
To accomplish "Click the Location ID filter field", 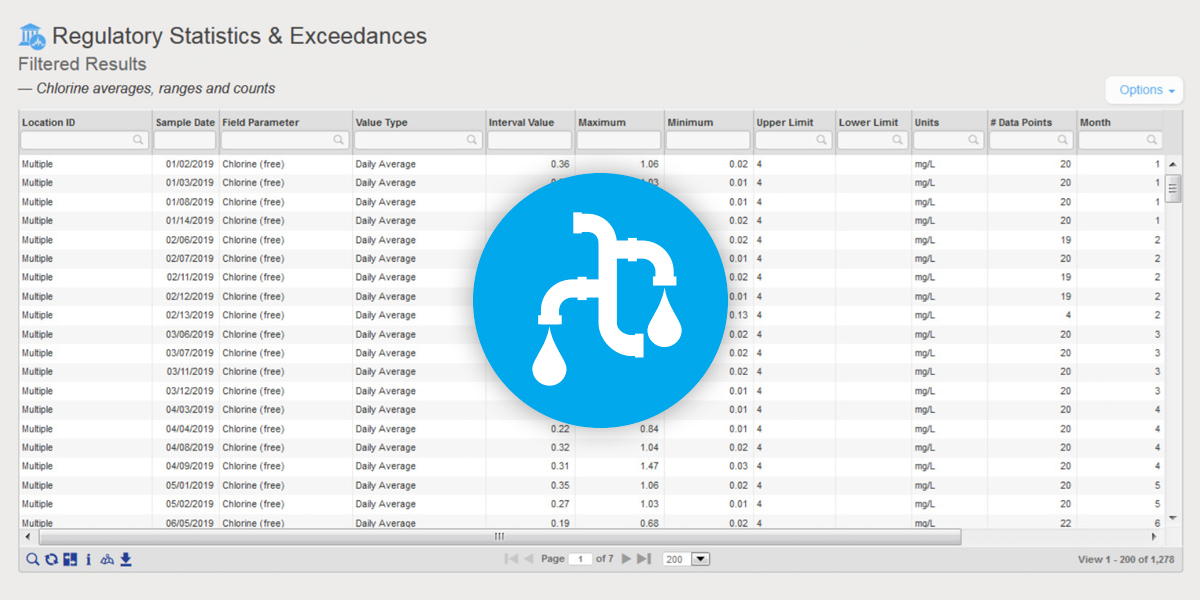I will click(x=85, y=141).
